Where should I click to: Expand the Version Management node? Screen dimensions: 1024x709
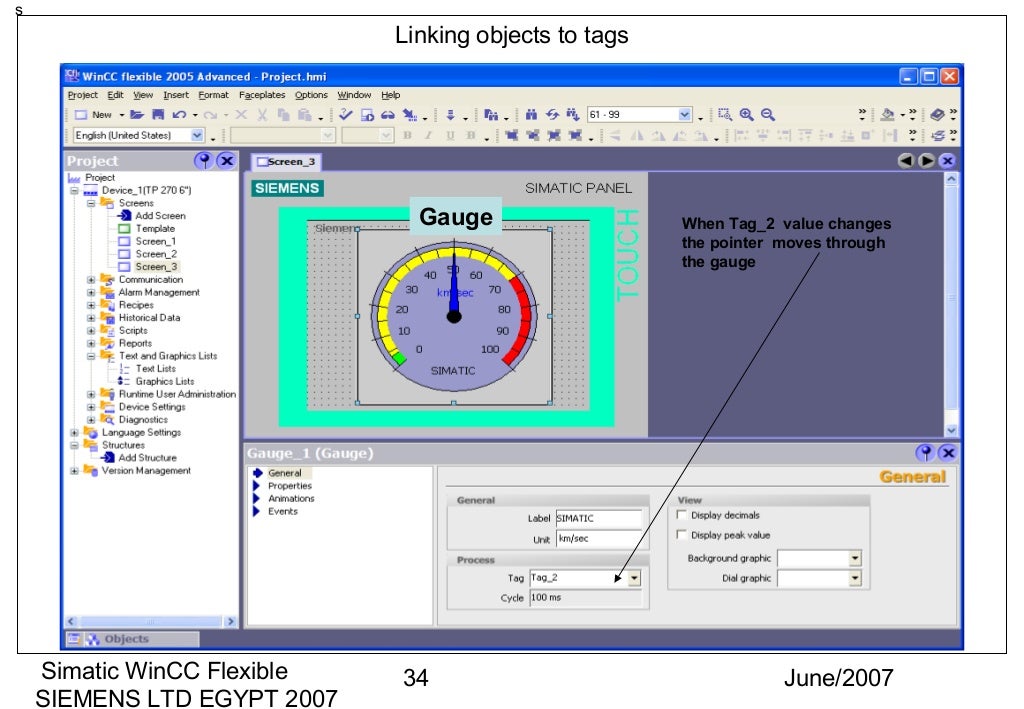[x=74, y=471]
